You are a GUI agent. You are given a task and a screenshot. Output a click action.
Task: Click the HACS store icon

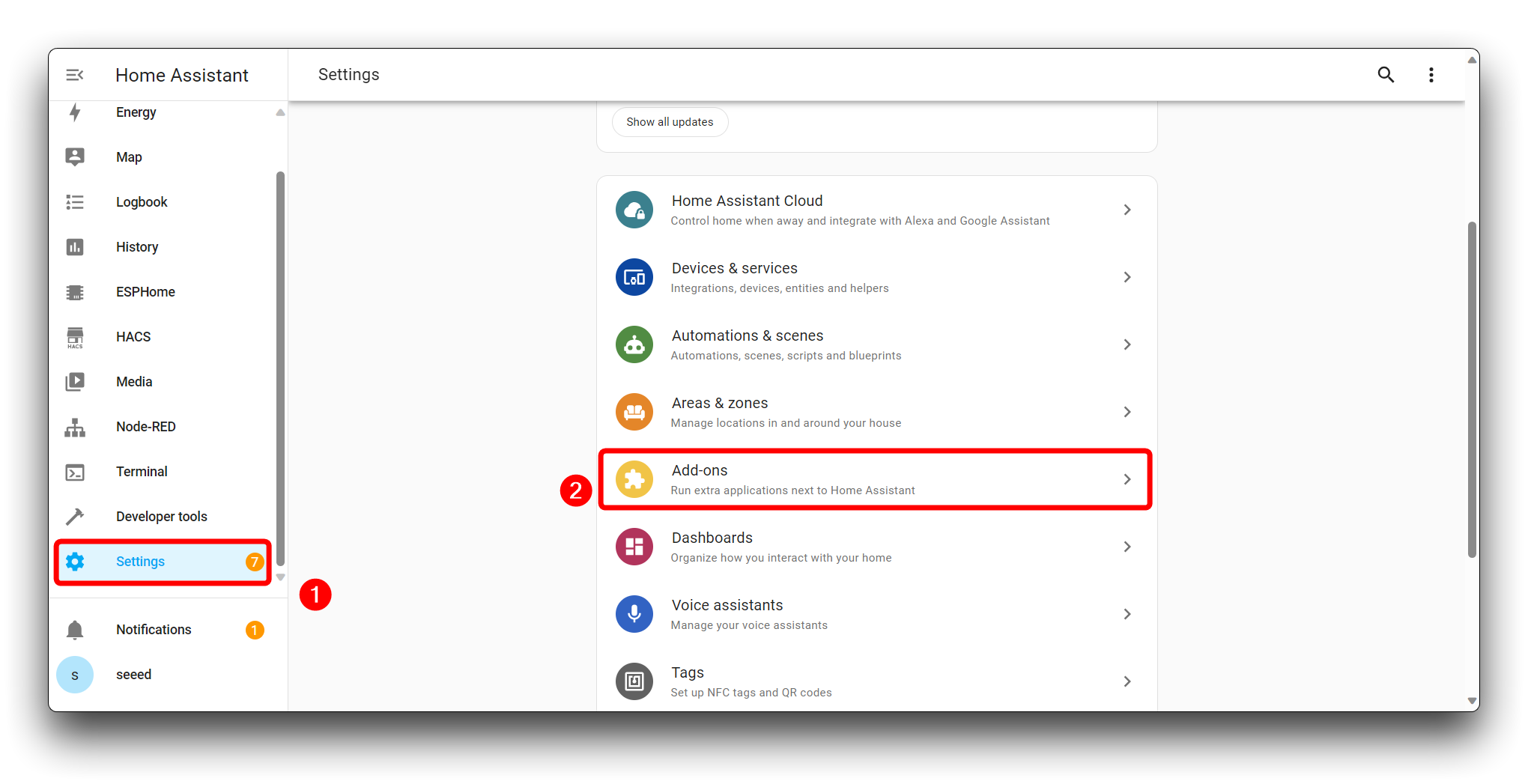tap(75, 338)
